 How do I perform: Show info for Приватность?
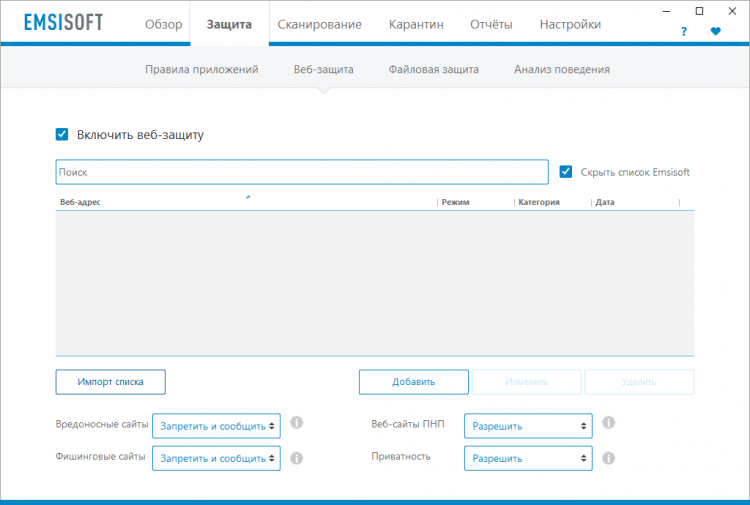608,458
